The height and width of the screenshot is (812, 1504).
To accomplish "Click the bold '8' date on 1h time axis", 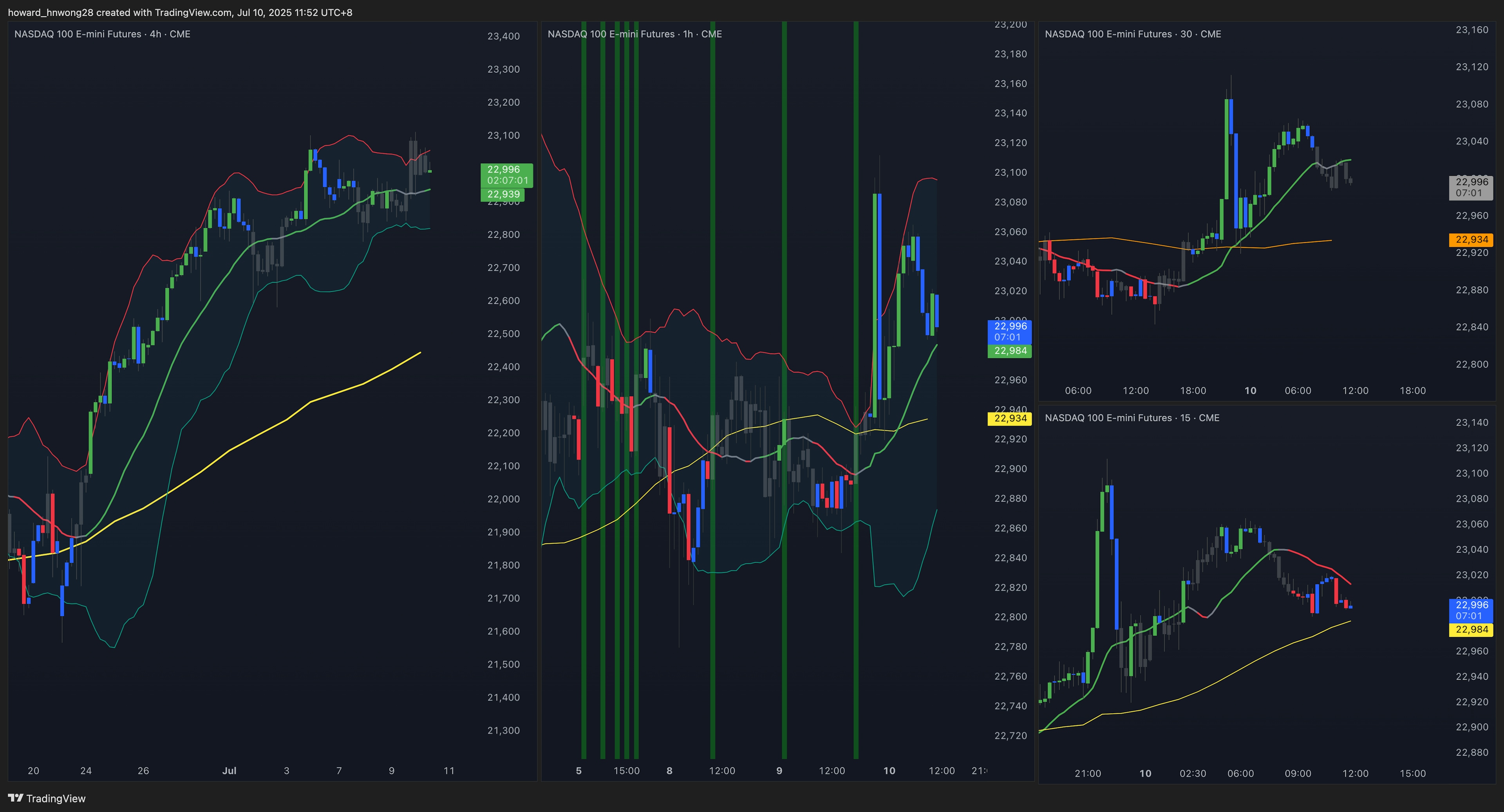I will click(x=670, y=770).
